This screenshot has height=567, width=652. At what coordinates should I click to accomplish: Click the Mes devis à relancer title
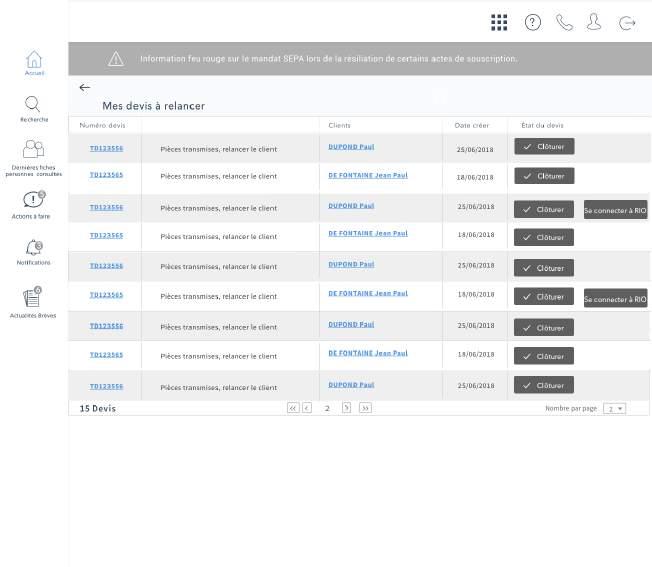coord(153,106)
